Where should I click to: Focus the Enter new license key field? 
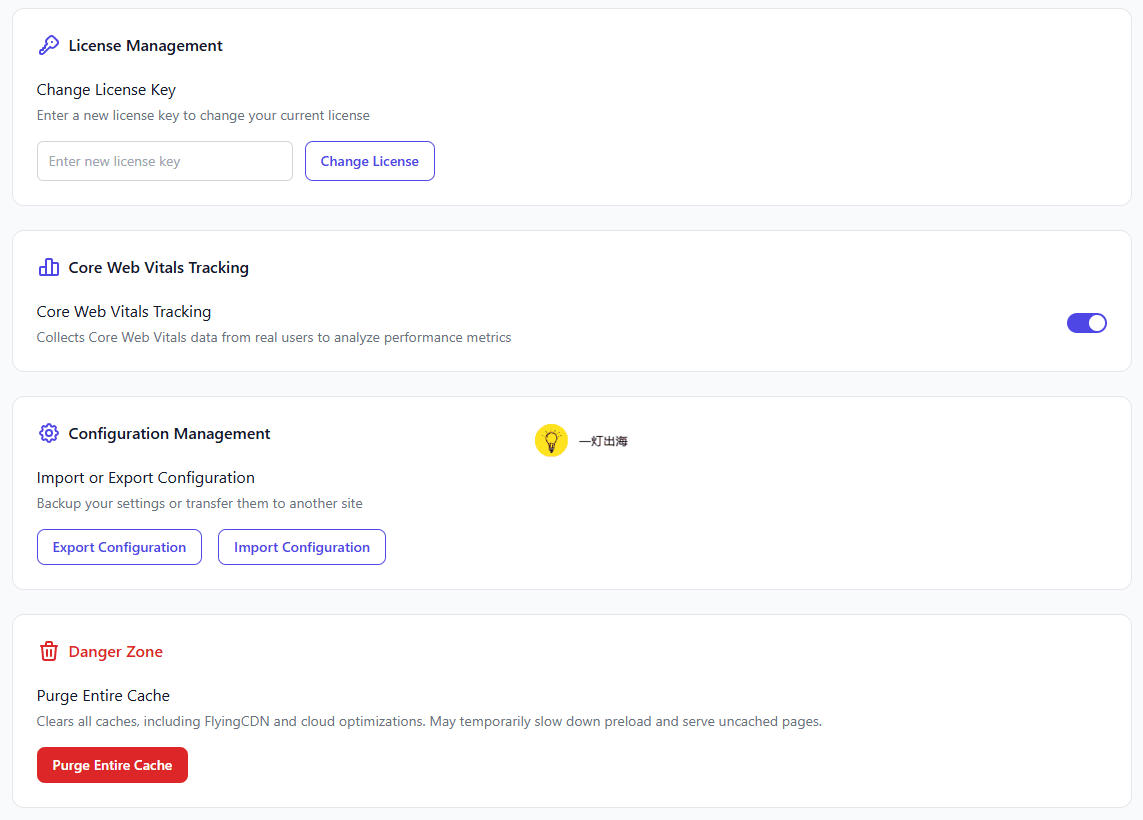tap(165, 161)
